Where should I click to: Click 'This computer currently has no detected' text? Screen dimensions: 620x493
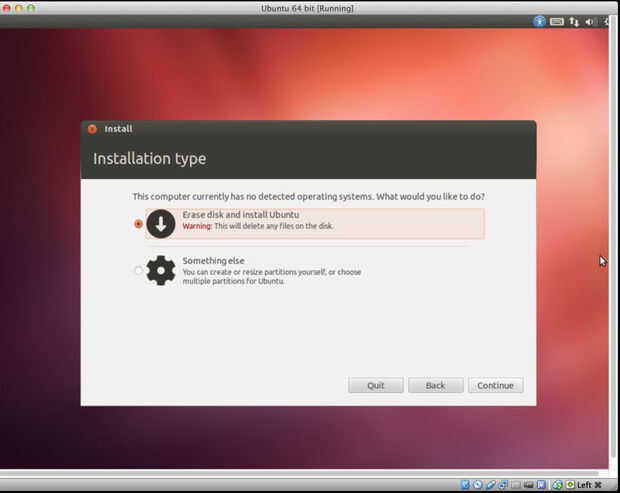[x=308, y=196]
